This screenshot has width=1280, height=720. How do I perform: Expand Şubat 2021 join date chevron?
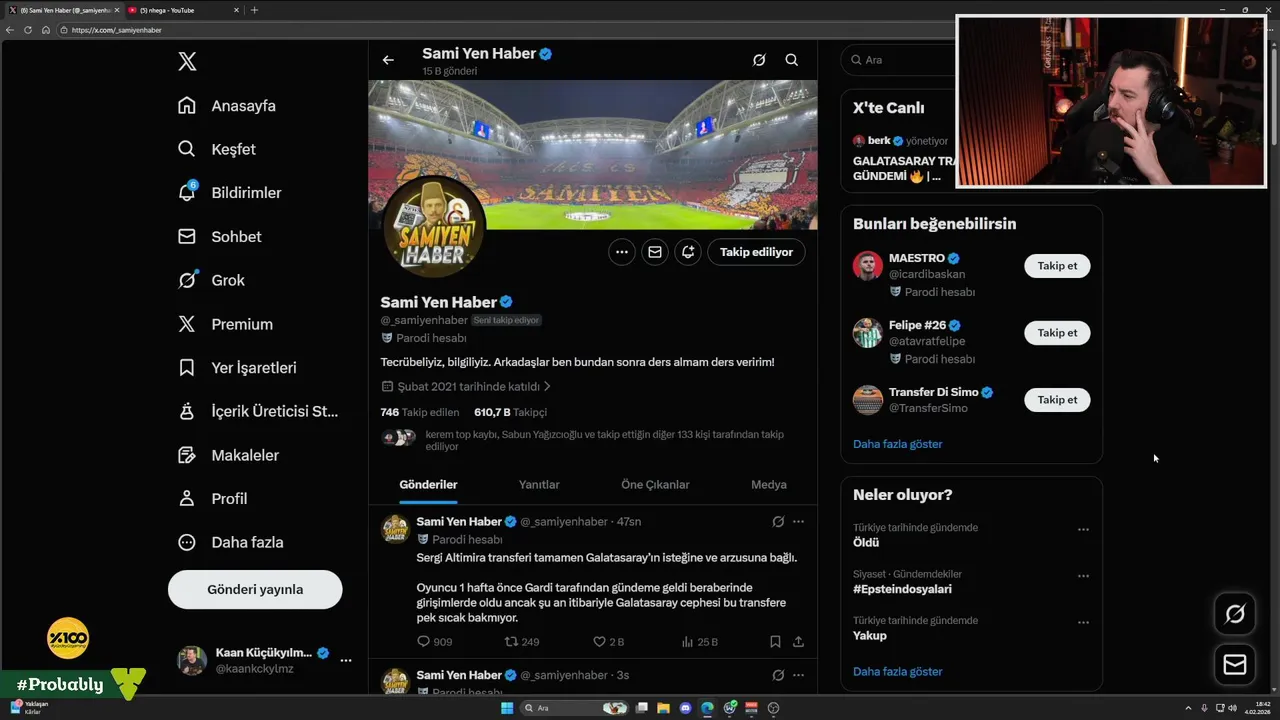pos(547,386)
